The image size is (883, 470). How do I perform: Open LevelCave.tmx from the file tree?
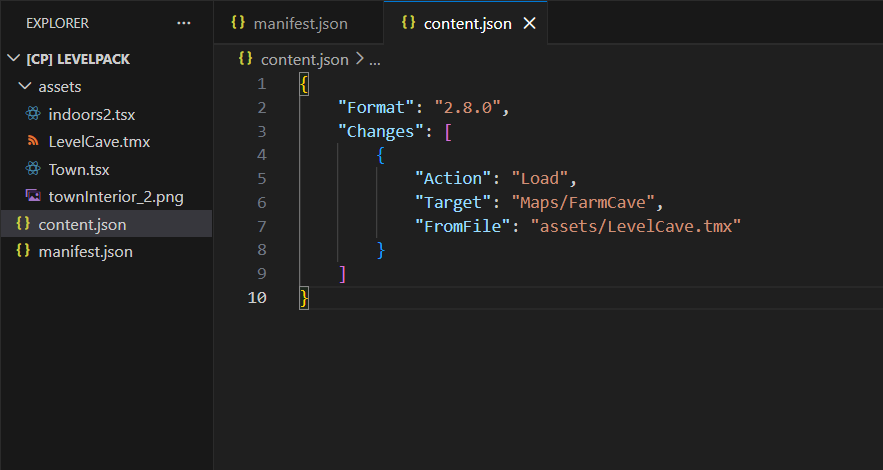click(99, 142)
